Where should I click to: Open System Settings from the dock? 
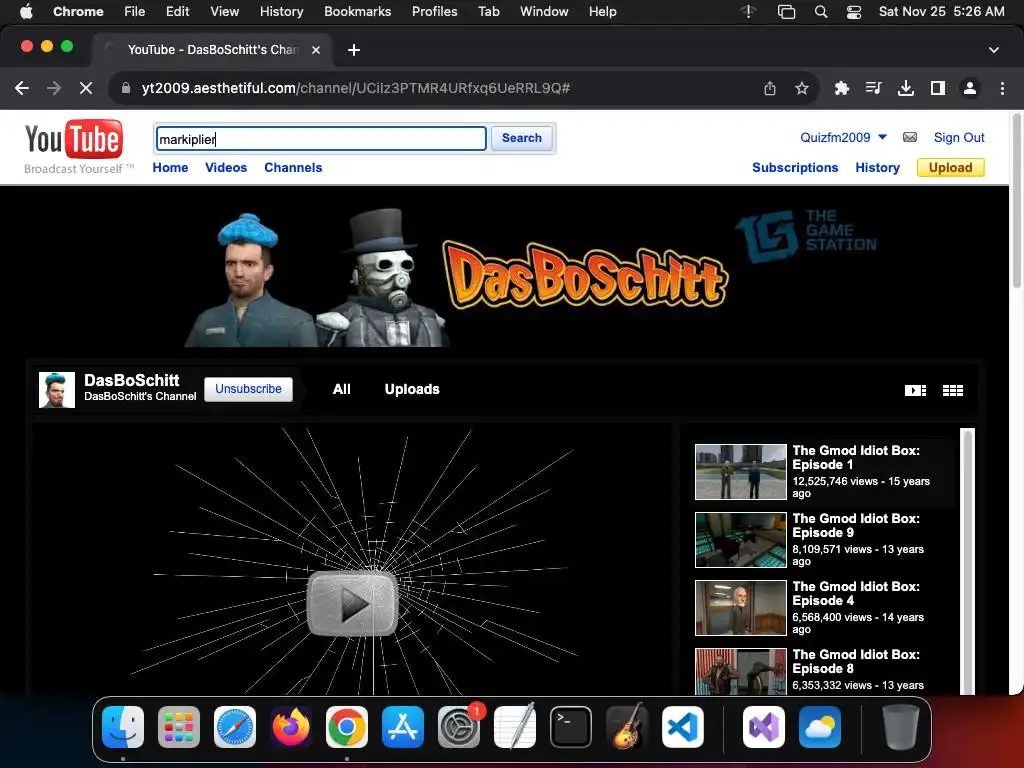tap(458, 727)
